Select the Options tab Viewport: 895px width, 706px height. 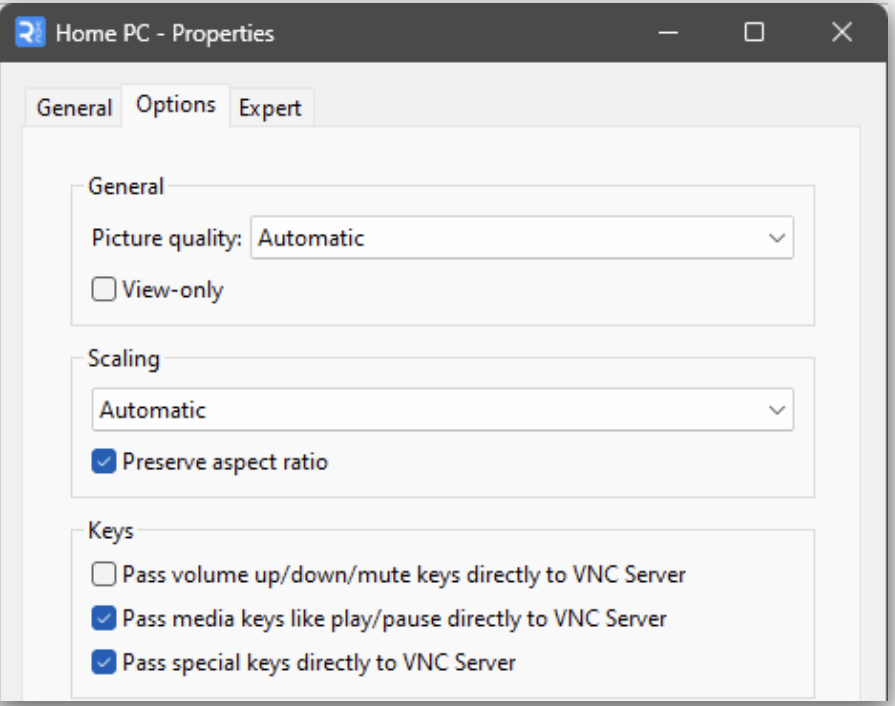[x=176, y=105]
